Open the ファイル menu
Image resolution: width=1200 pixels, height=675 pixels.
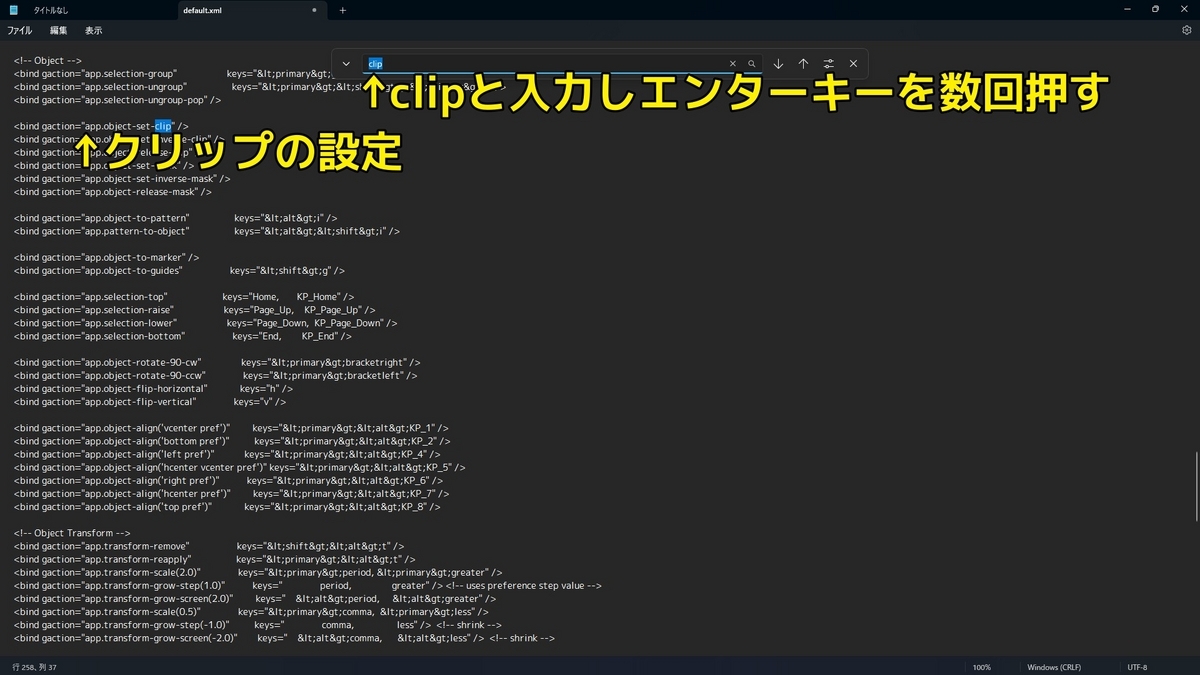click(x=19, y=30)
